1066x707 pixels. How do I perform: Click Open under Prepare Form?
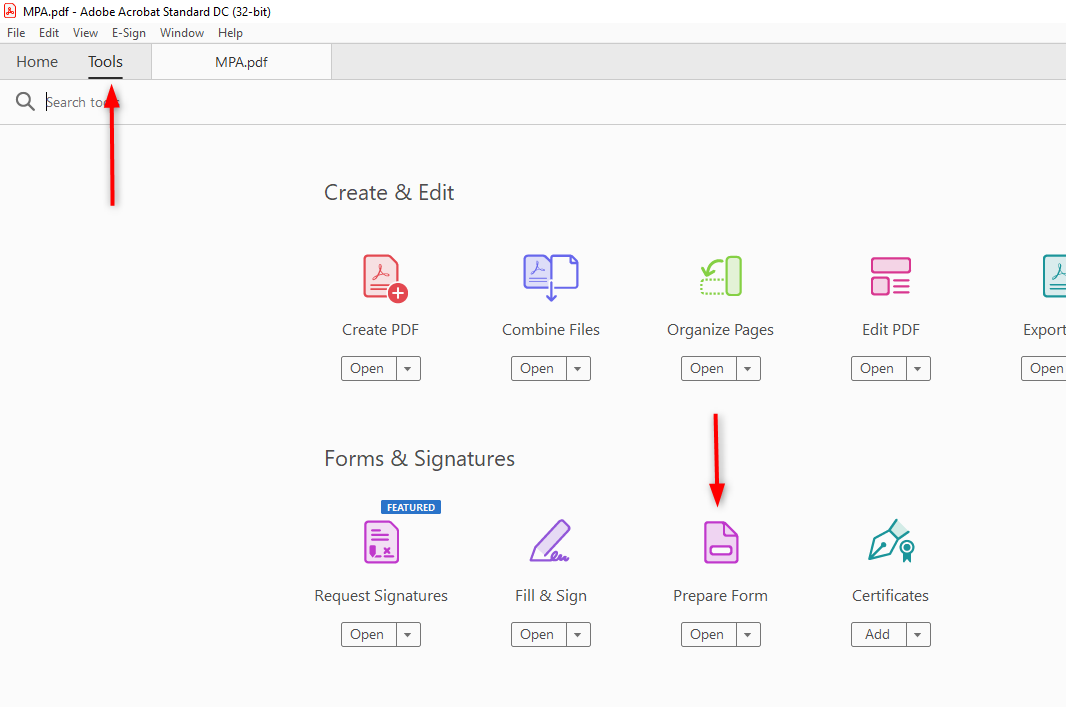(x=708, y=634)
